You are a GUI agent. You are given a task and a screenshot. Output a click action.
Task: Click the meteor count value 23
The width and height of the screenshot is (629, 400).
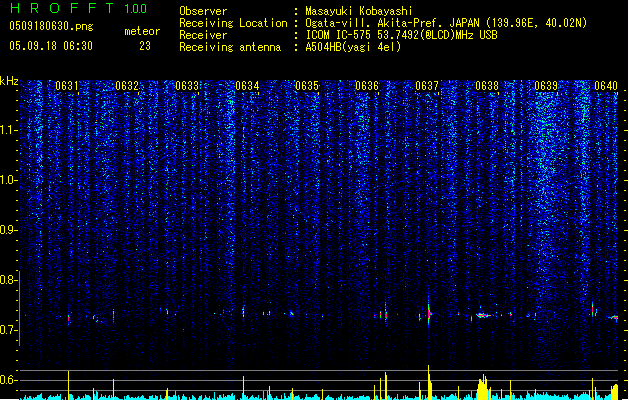(x=145, y=46)
